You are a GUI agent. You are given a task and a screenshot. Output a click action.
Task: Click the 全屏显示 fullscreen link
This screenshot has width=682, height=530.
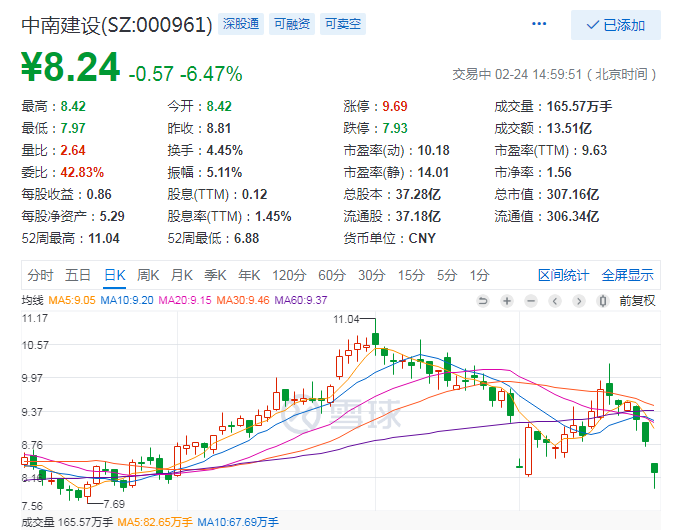[x=627, y=275]
